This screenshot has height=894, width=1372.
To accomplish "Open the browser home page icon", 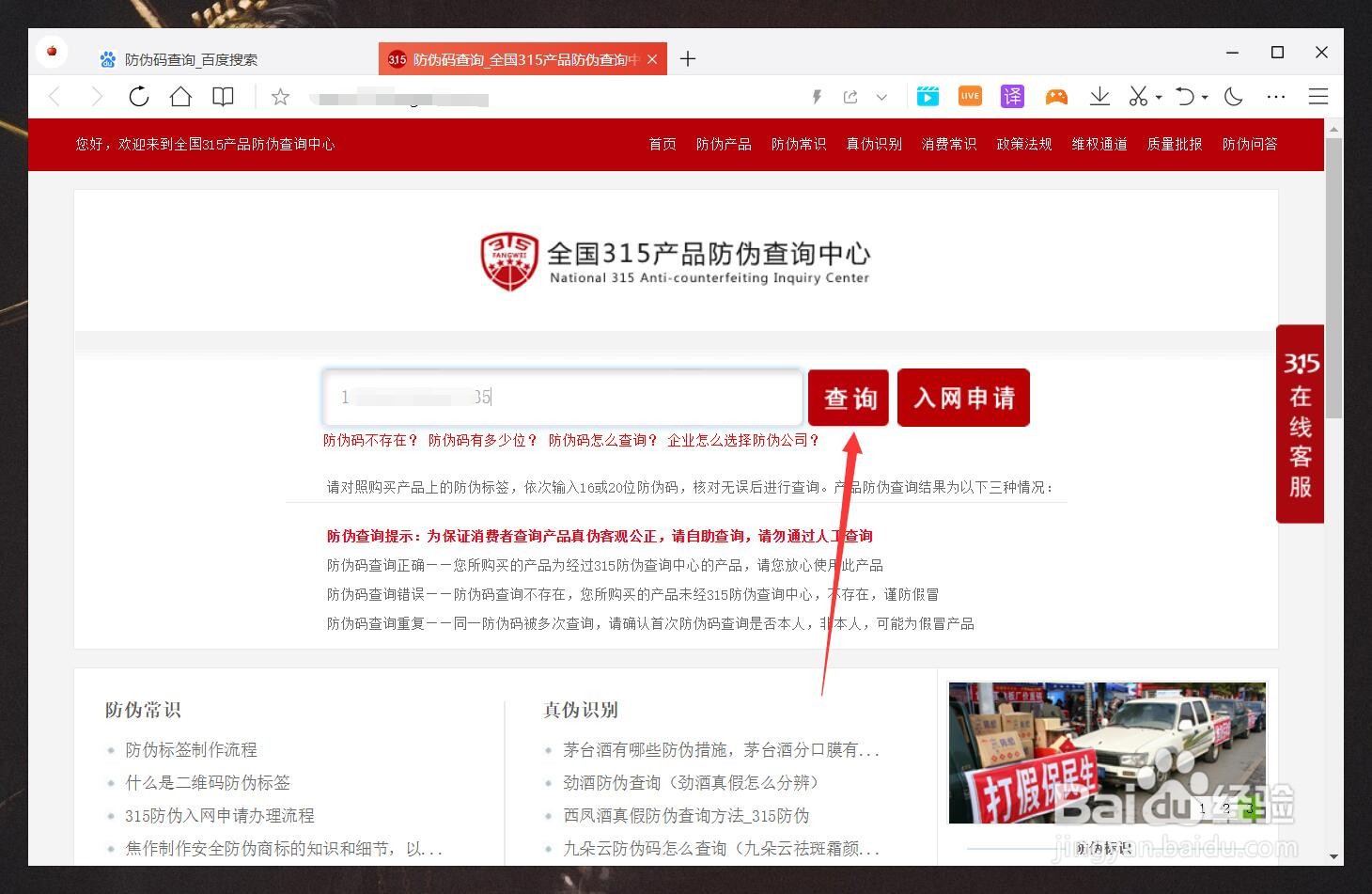I will 180,96.
